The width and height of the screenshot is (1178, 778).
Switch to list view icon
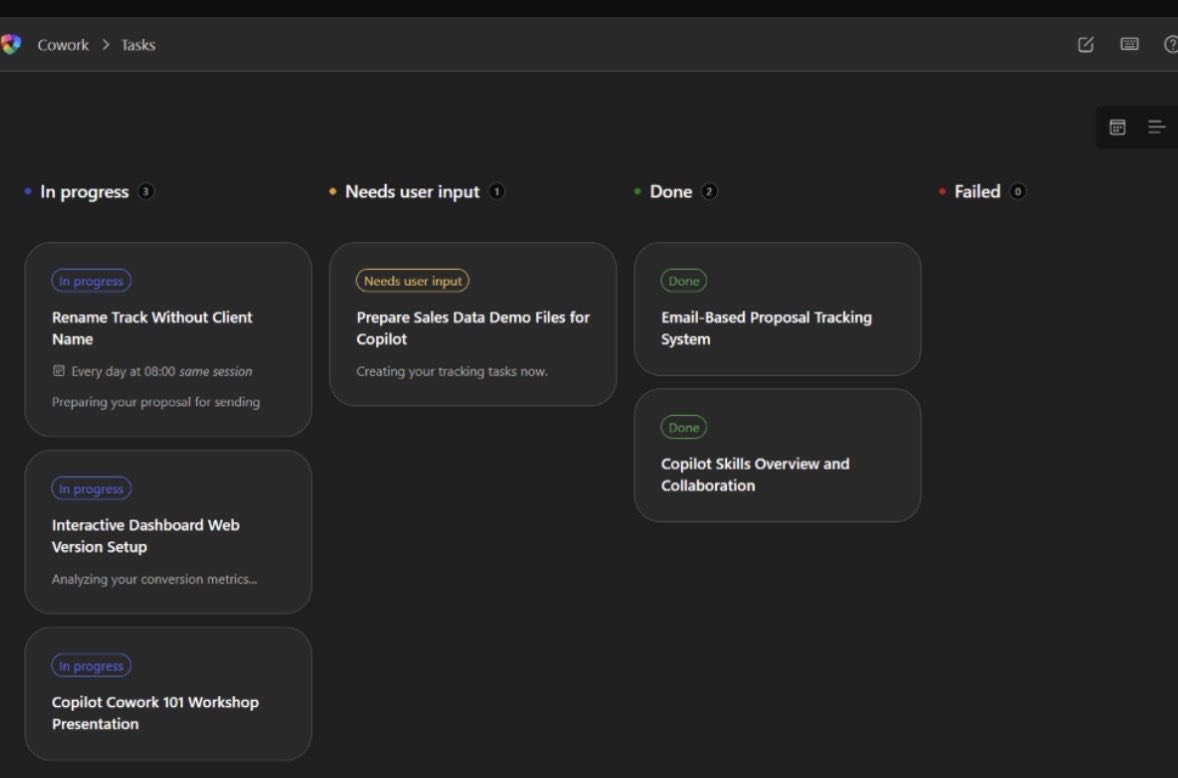1156,127
